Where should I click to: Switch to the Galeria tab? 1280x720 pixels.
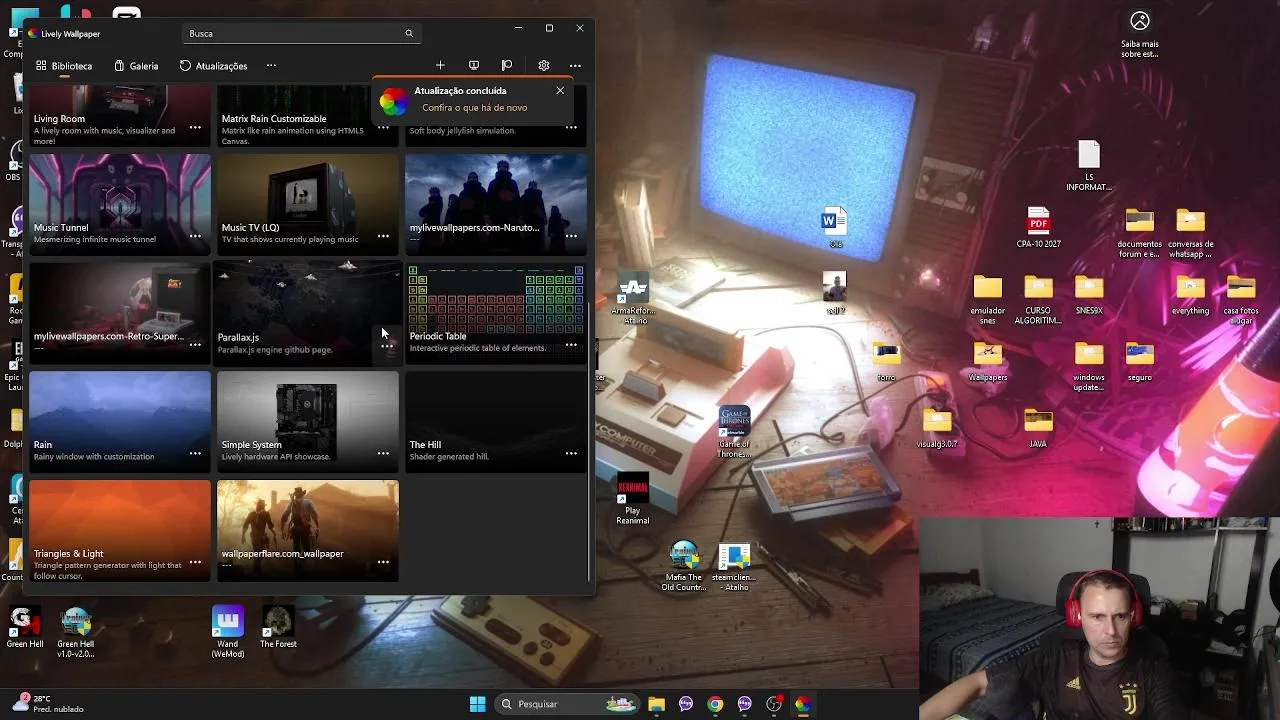tap(136, 66)
